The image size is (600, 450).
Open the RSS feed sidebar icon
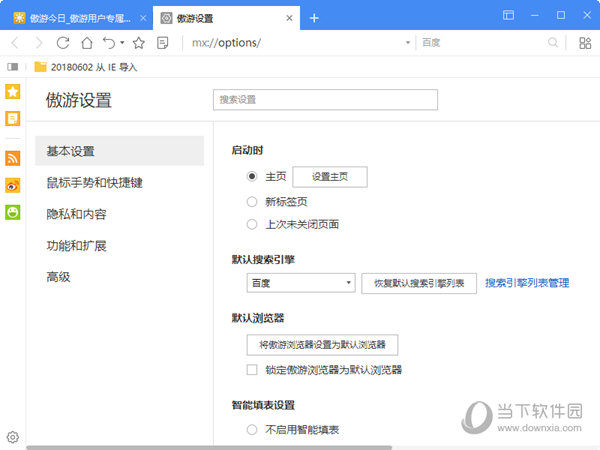point(13,158)
